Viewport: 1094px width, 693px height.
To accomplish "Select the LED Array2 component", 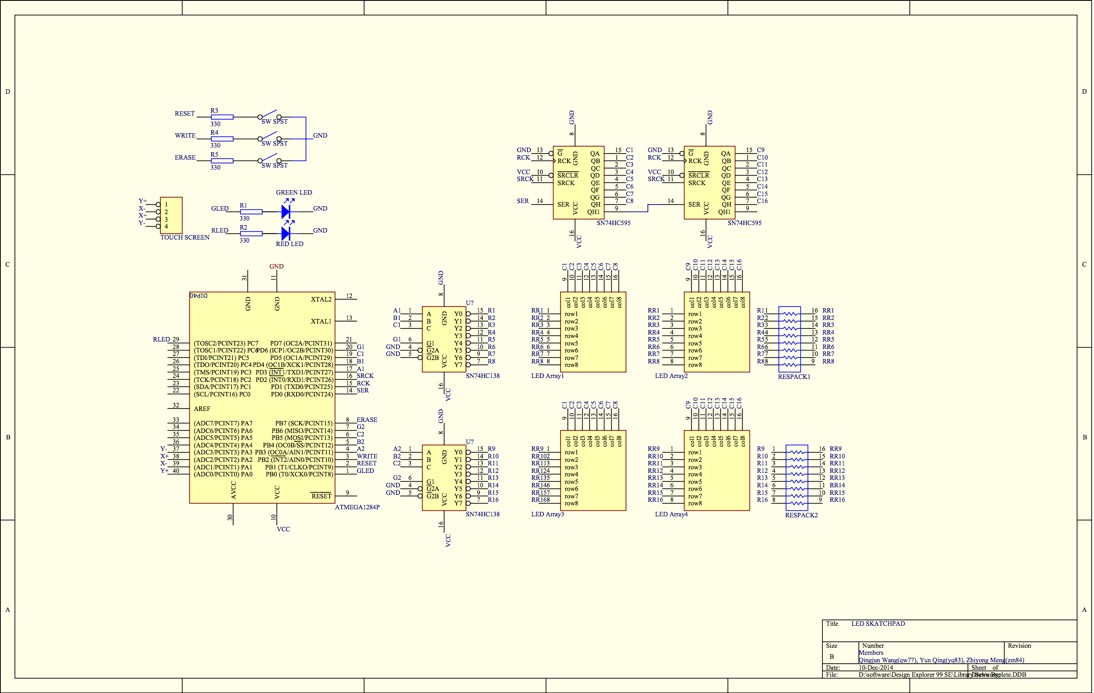I will click(717, 332).
